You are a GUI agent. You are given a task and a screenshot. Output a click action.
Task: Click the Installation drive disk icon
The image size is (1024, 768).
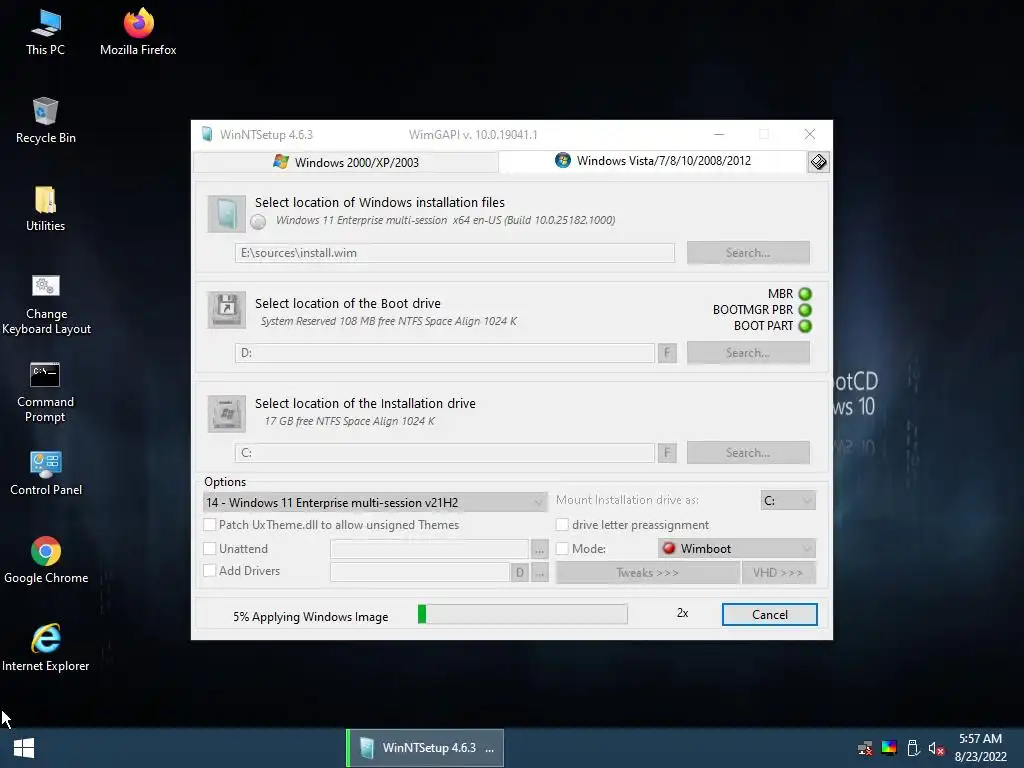[227, 413]
